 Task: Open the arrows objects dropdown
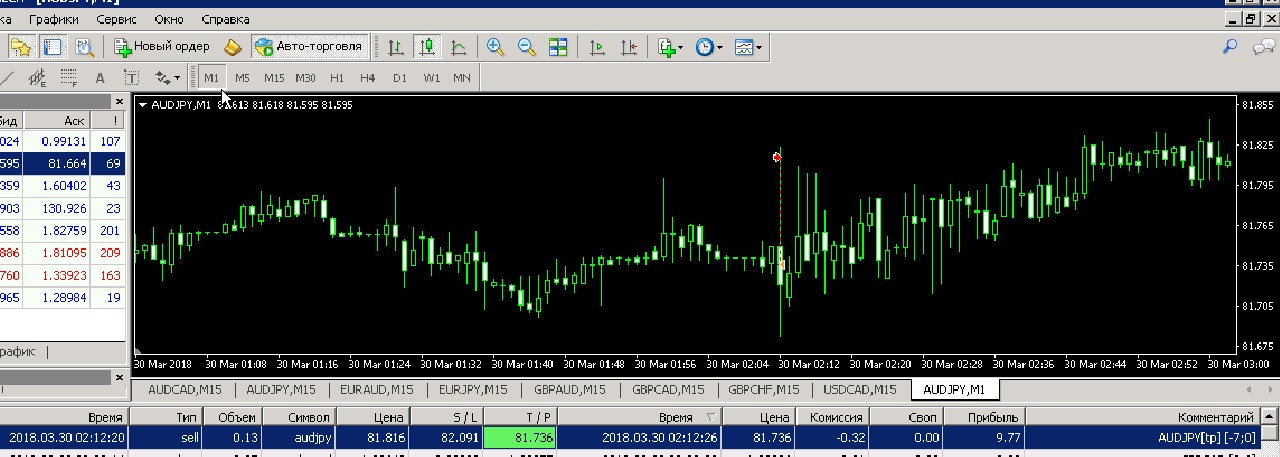(x=166, y=77)
